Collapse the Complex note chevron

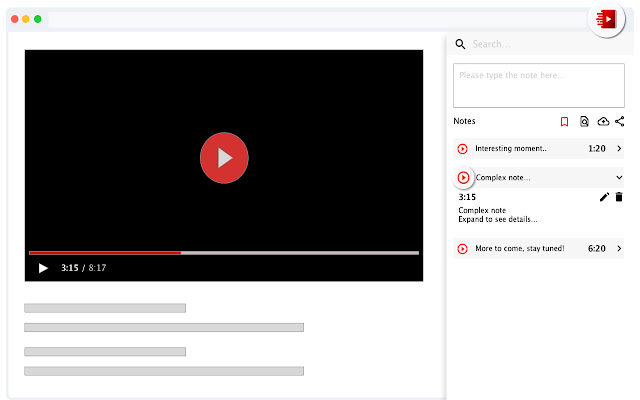click(x=619, y=178)
